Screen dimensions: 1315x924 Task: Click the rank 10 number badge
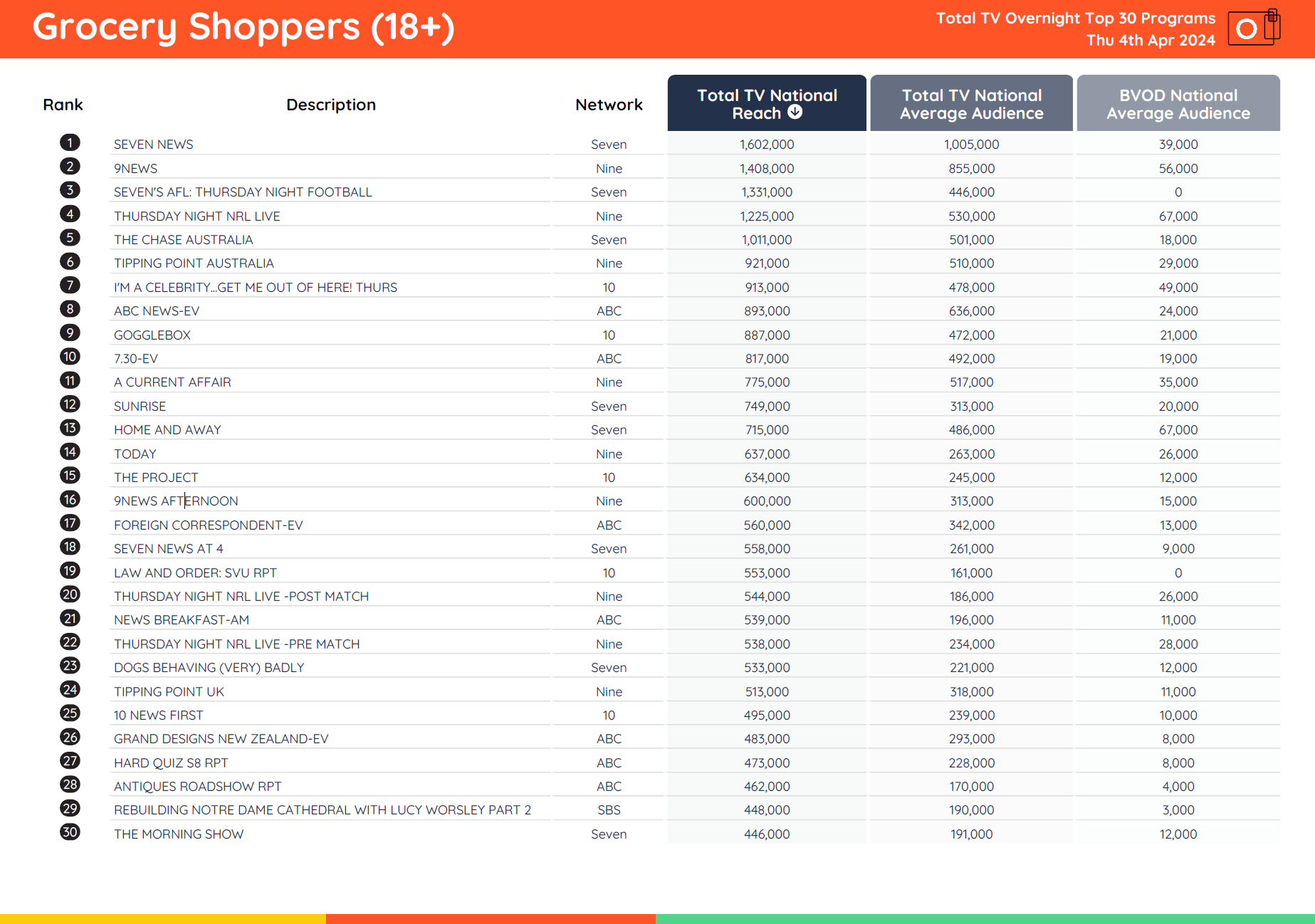tap(70, 357)
